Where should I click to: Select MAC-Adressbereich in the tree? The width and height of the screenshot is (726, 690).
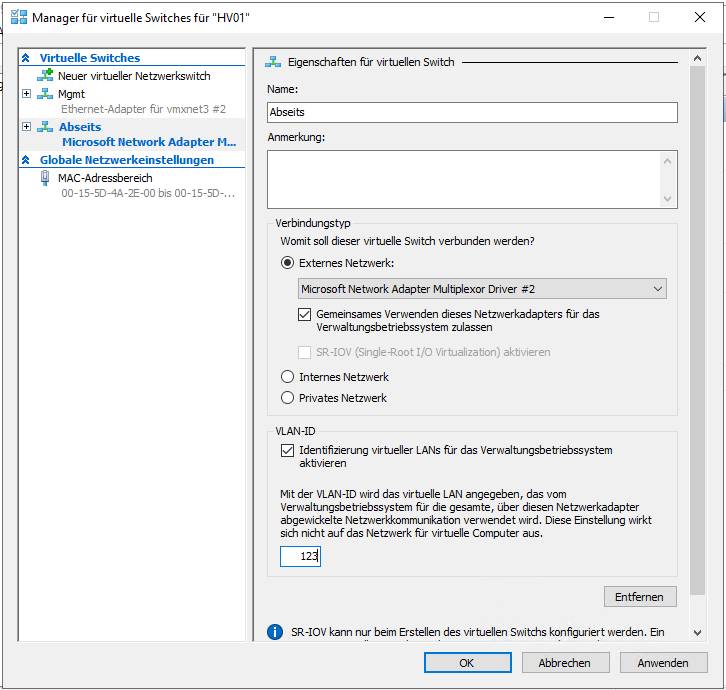point(105,178)
